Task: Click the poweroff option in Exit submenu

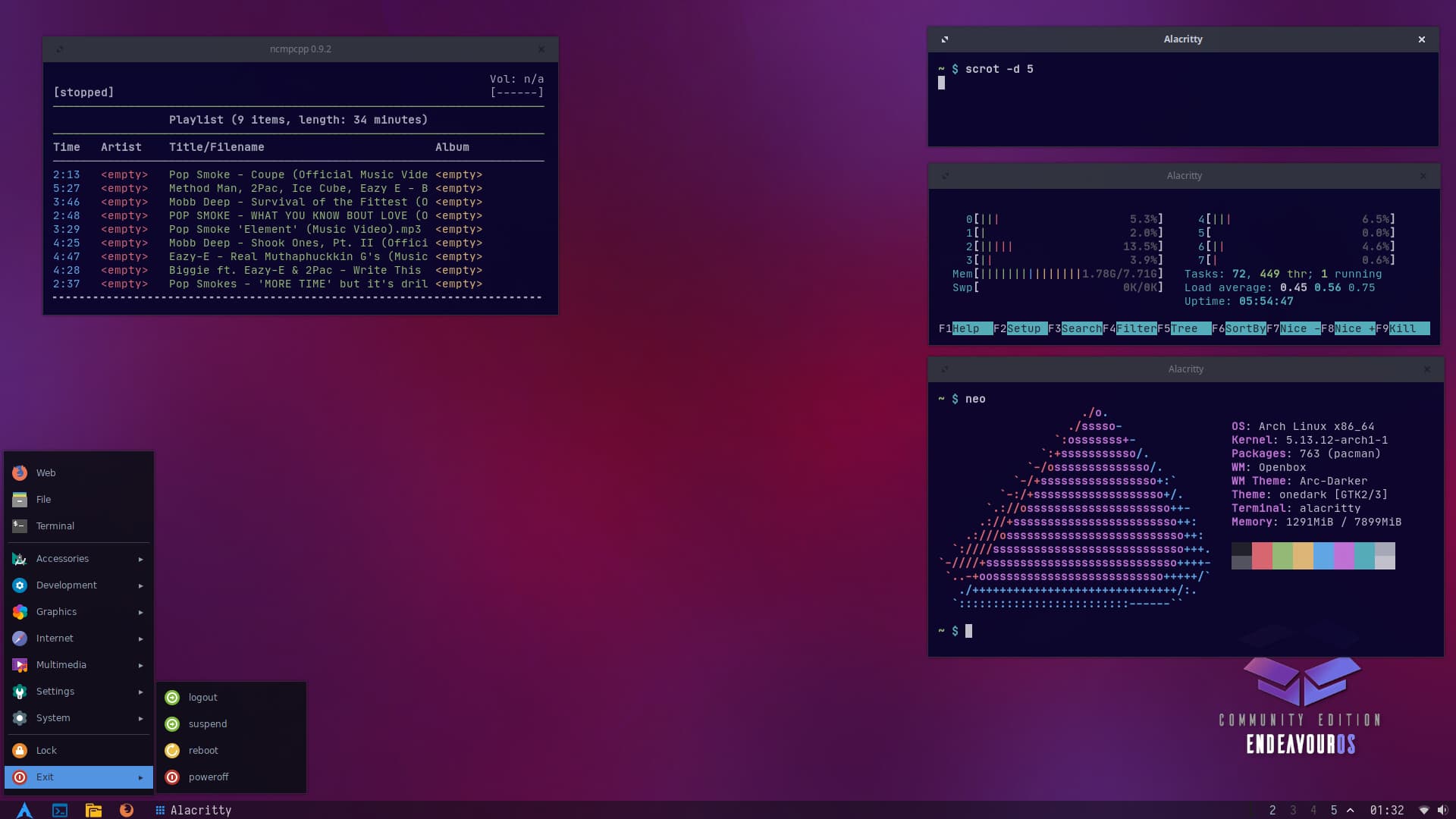Action: 208,776
